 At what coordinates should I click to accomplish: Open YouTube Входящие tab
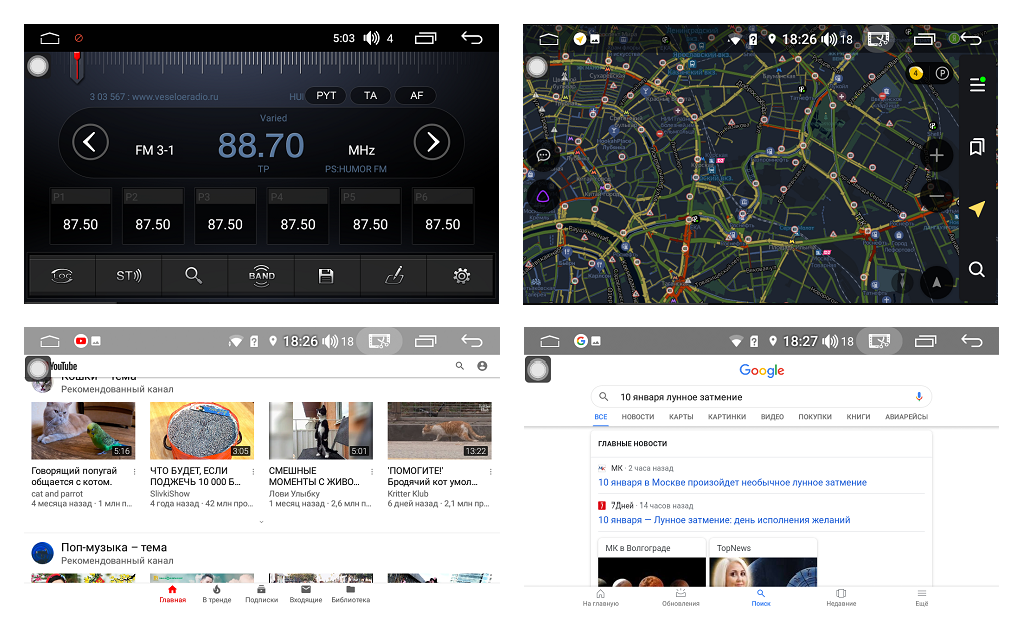[x=306, y=594]
